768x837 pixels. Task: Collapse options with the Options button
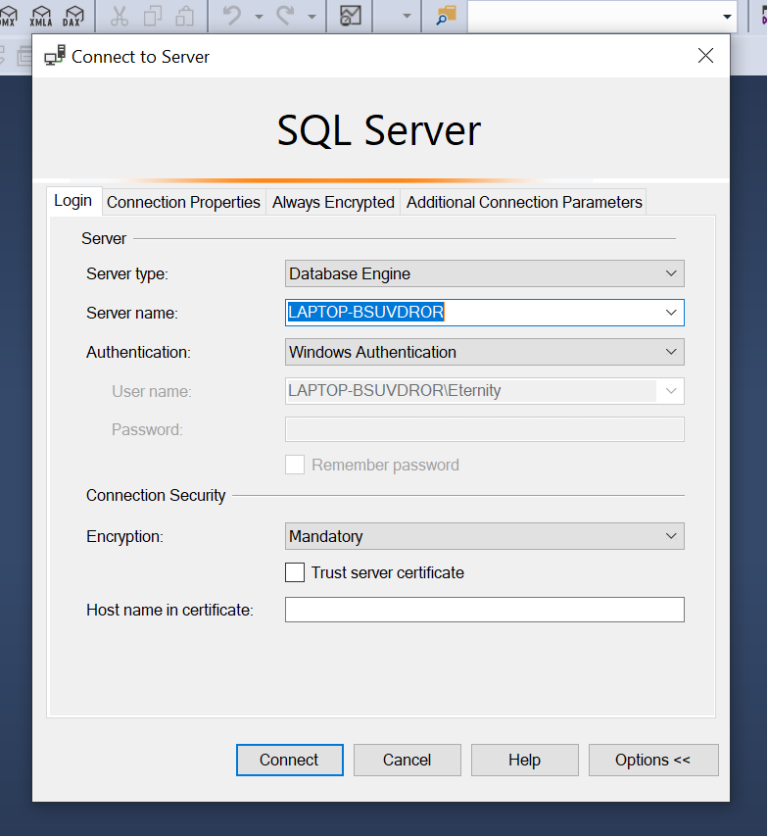pyautogui.click(x=653, y=760)
